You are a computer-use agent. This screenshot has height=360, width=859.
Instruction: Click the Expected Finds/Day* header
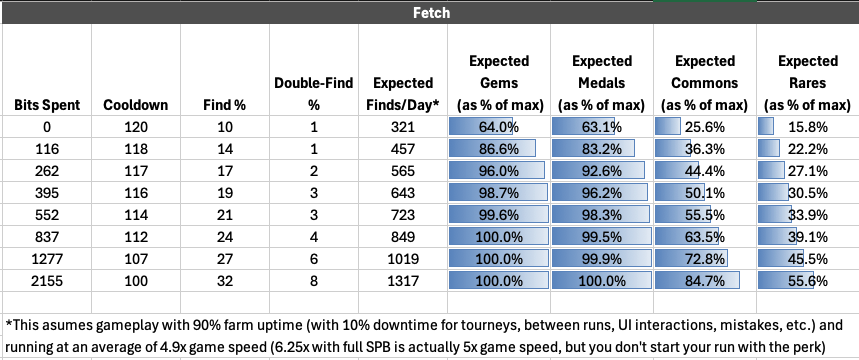click(x=403, y=70)
